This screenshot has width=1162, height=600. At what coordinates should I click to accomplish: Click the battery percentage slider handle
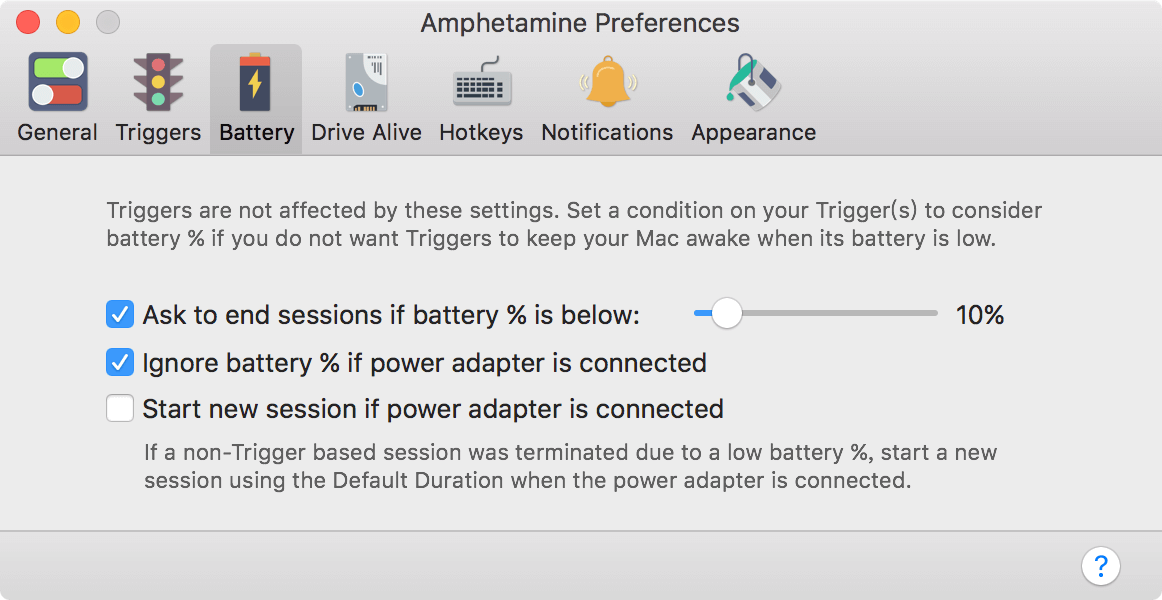point(726,313)
